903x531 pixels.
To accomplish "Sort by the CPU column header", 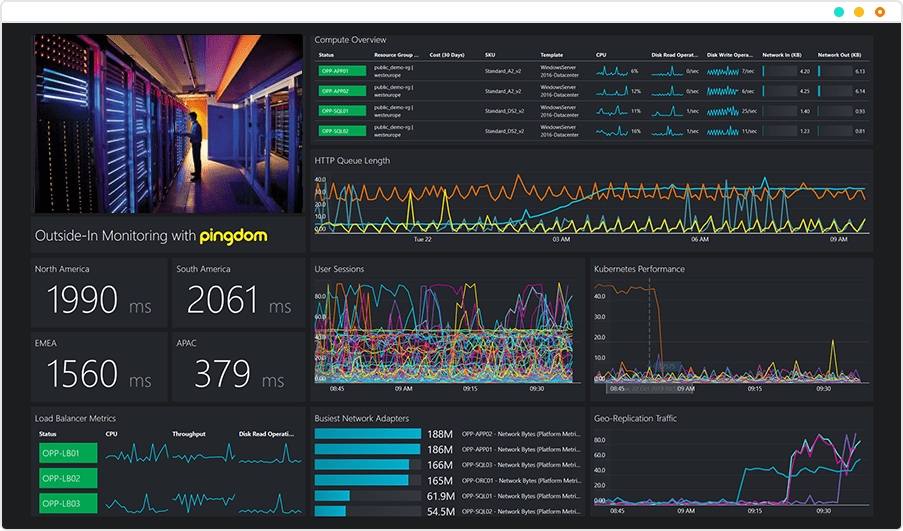I will pyautogui.click(x=601, y=54).
